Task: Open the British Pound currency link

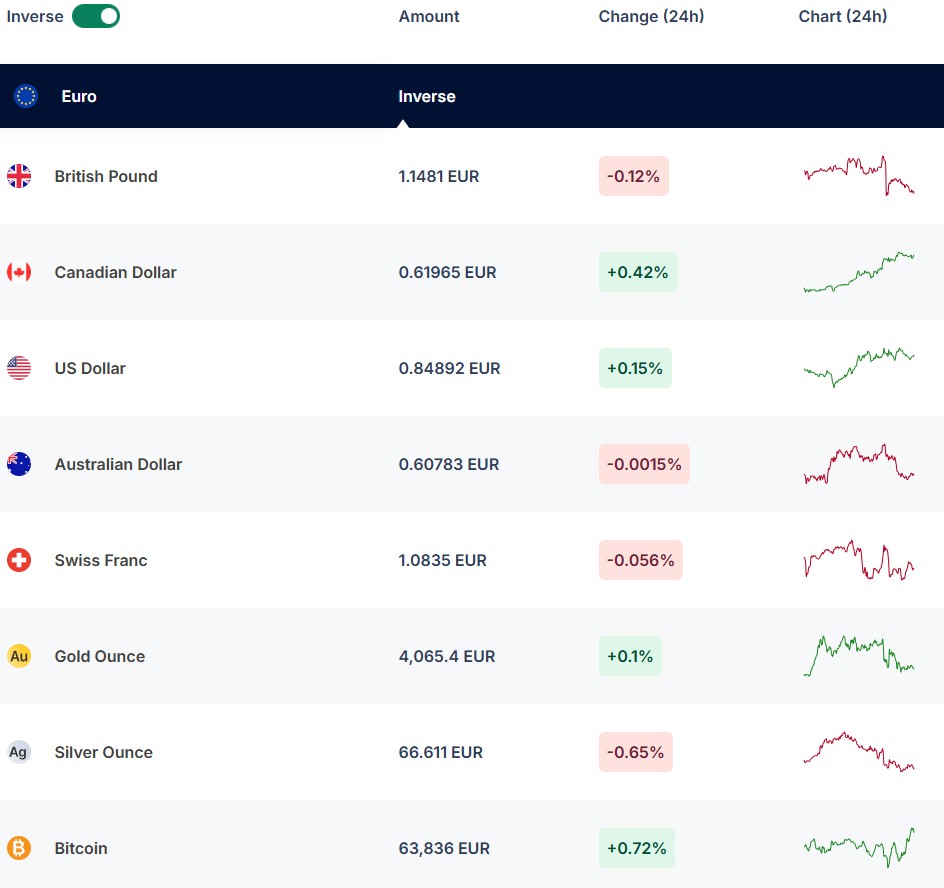Action: click(106, 176)
